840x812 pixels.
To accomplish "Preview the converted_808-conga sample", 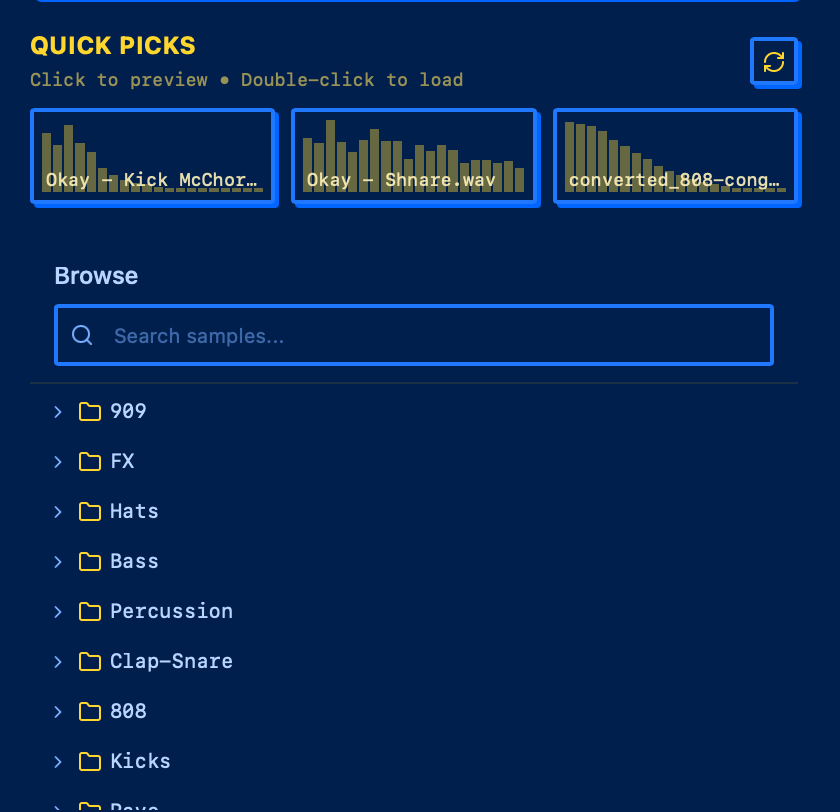I will (675, 156).
